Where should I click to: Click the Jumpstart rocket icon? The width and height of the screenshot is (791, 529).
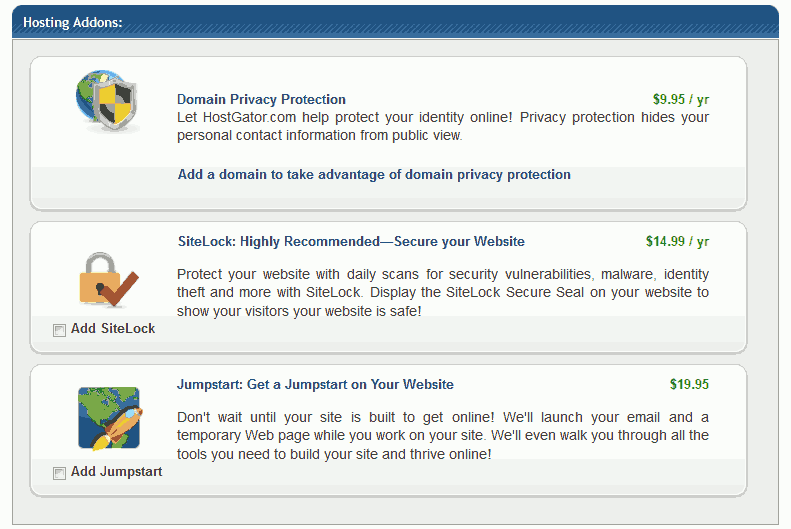coord(109,418)
